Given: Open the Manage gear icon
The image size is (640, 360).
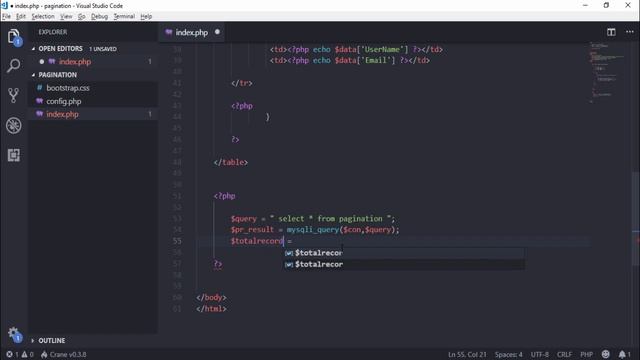Looking at the screenshot, I should 14,334.
